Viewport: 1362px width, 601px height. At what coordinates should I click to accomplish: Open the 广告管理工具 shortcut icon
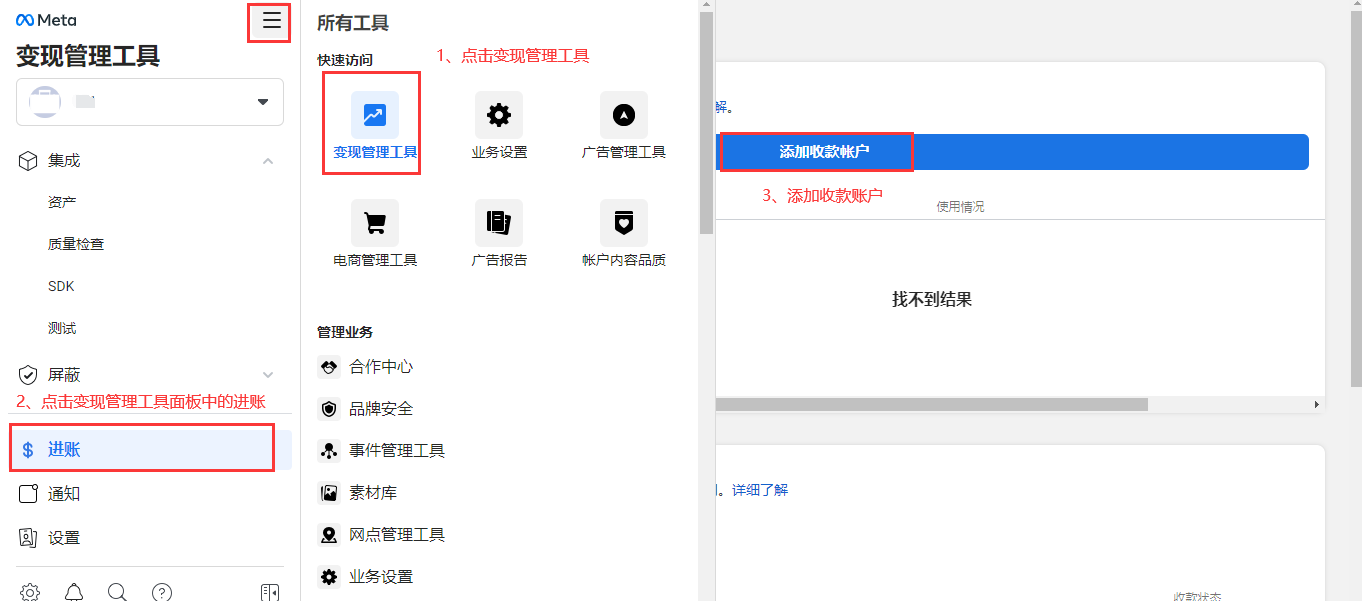pos(624,115)
